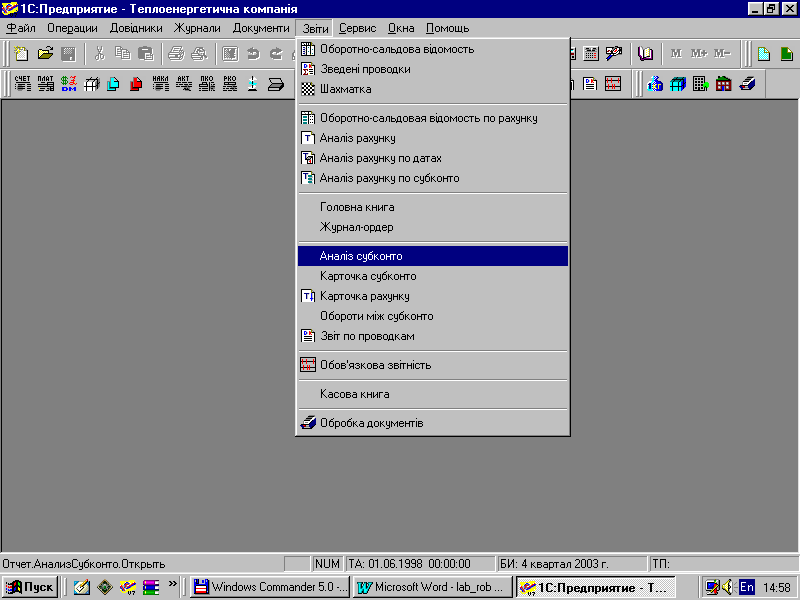Click the grid building with tree icon
800x600 pixels.
(701, 84)
